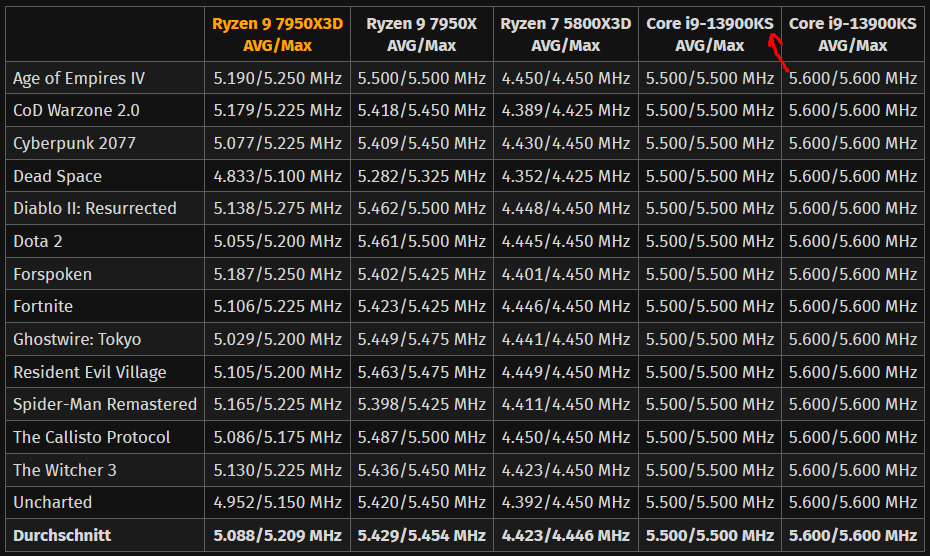
Task: Select the Fortnite row label
Action: click(x=43, y=306)
